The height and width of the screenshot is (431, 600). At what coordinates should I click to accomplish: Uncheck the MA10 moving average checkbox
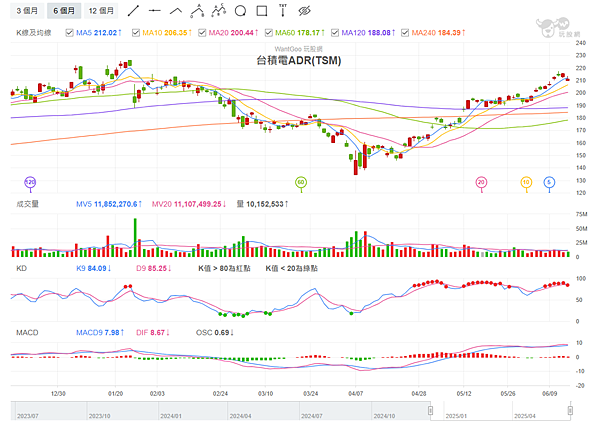click(136, 33)
